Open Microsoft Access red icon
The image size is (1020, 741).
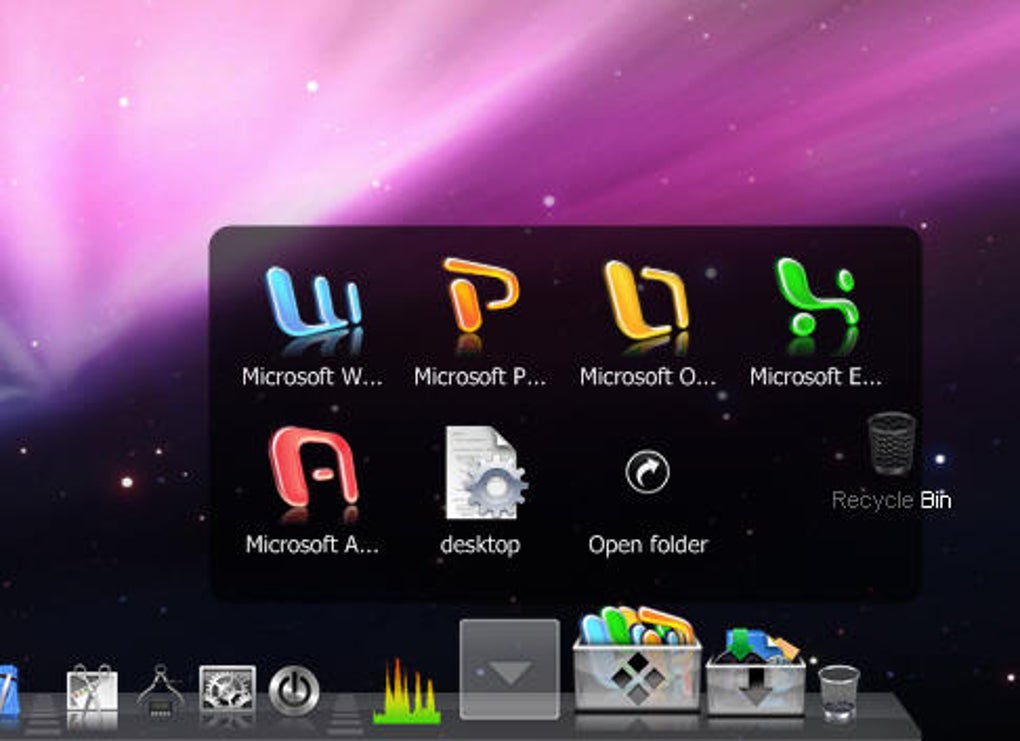point(313,466)
